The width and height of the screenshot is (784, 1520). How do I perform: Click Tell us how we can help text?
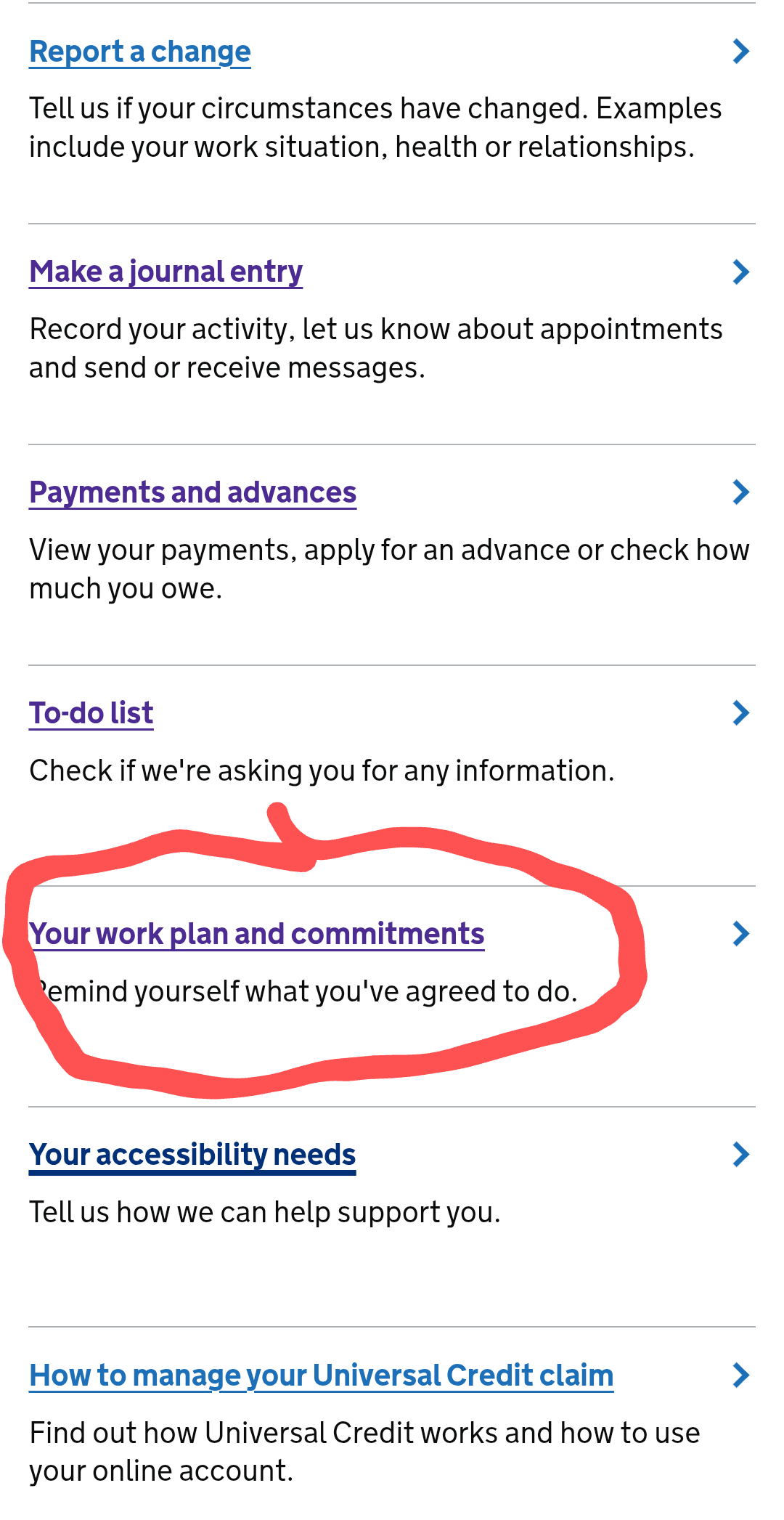point(265,1212)
